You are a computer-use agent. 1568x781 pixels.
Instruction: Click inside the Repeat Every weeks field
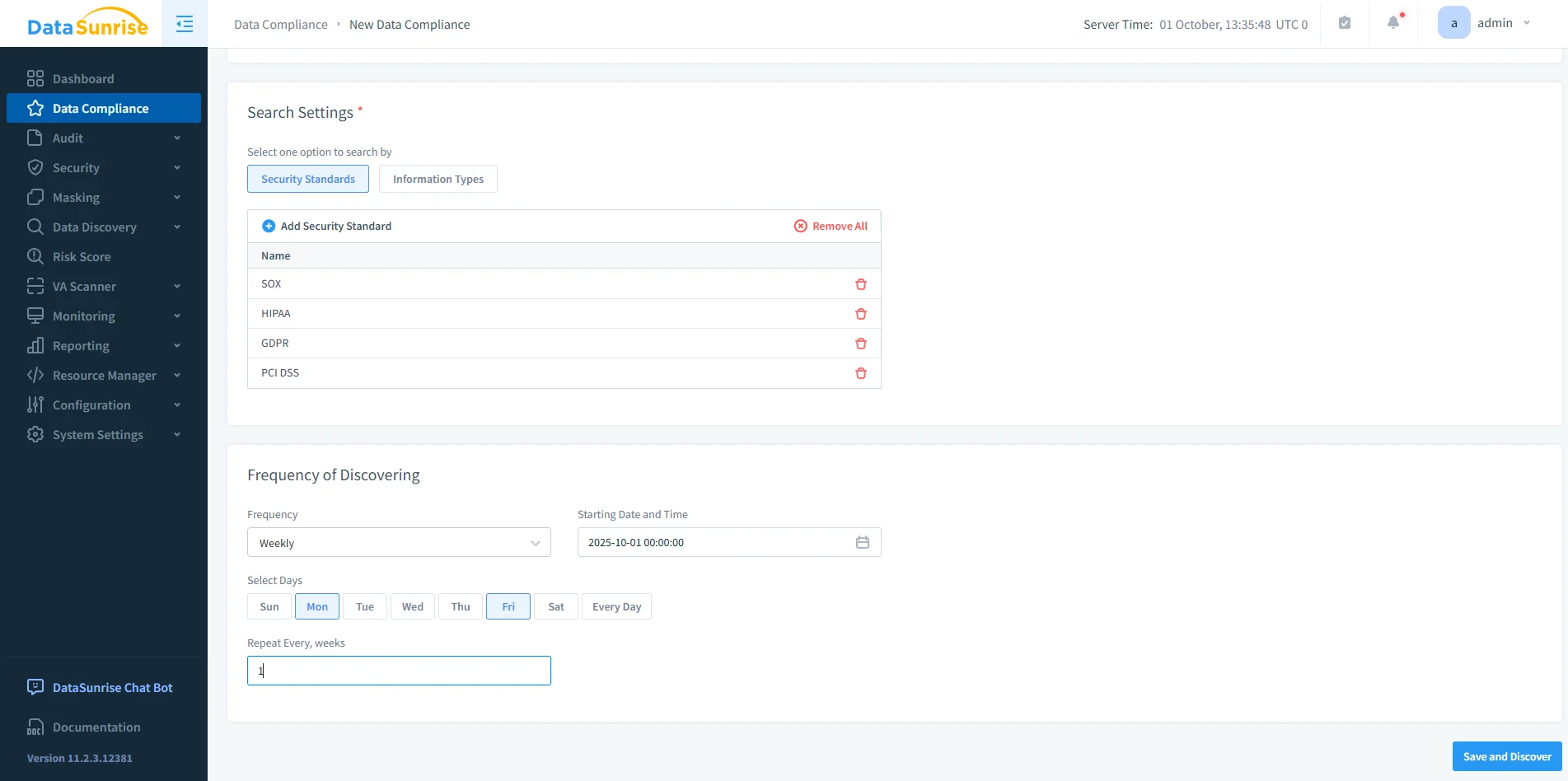click(399, 670)
